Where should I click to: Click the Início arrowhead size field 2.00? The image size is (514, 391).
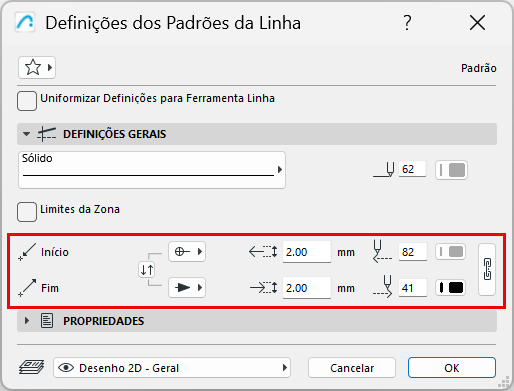pos(307,252)
